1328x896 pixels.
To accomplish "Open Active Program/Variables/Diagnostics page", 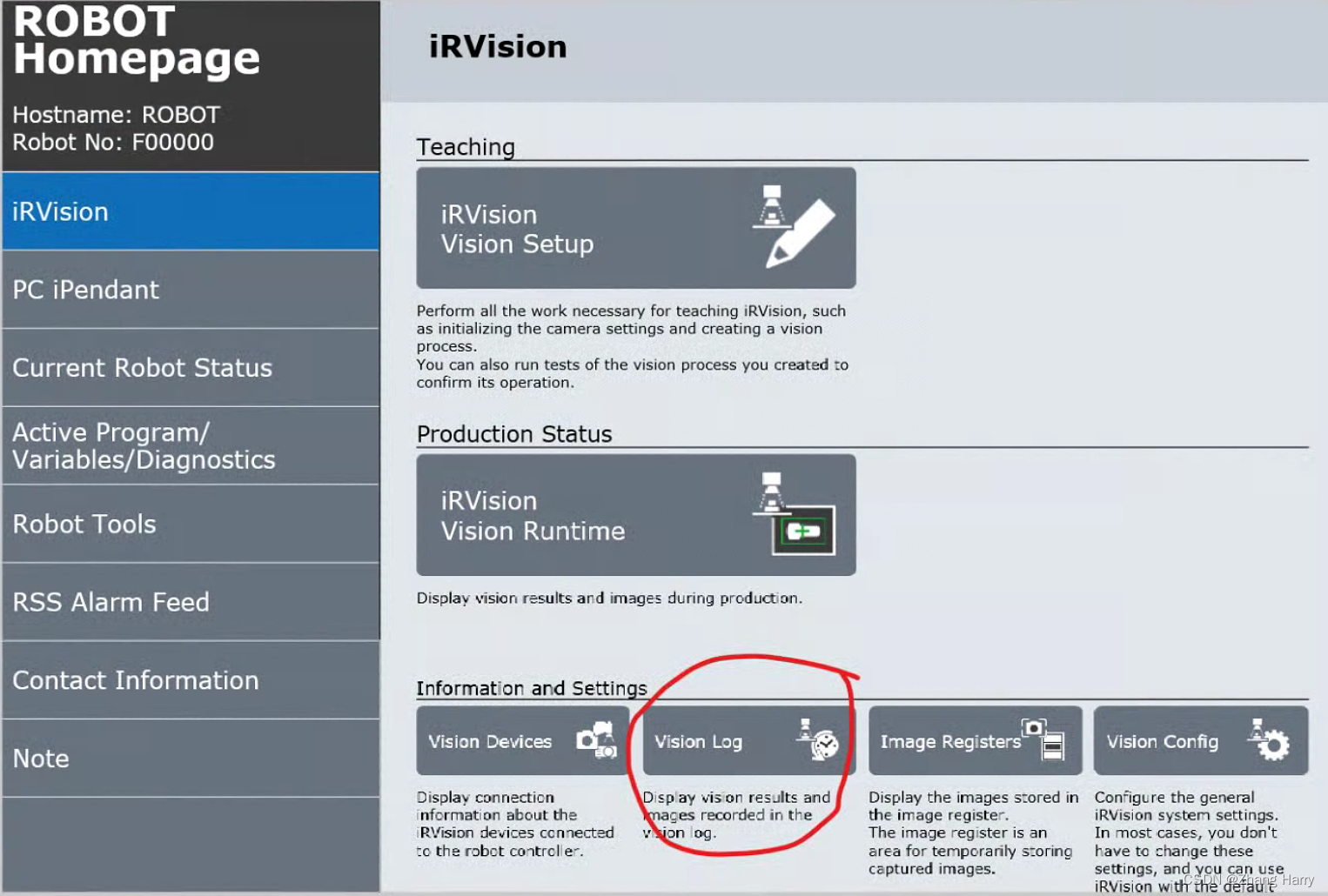I will coord(191,445).
